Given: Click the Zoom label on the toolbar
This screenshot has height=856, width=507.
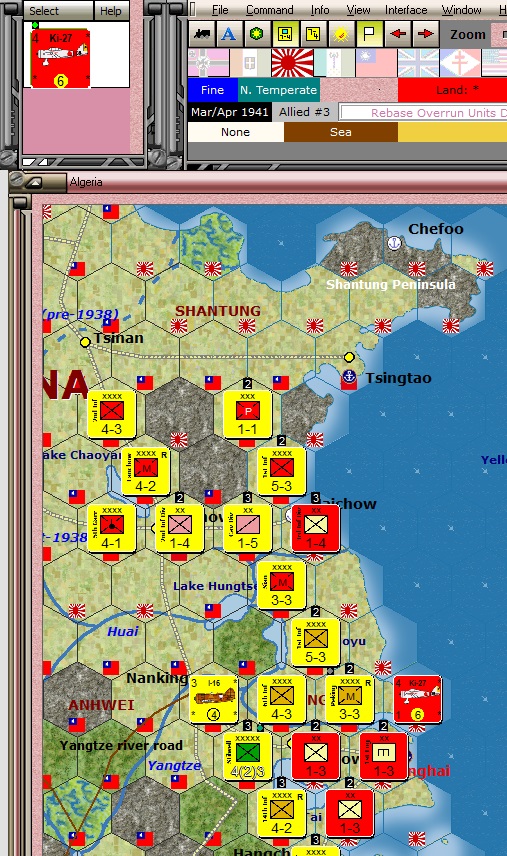Looking at the screenshot, I should tap(468, 34).
